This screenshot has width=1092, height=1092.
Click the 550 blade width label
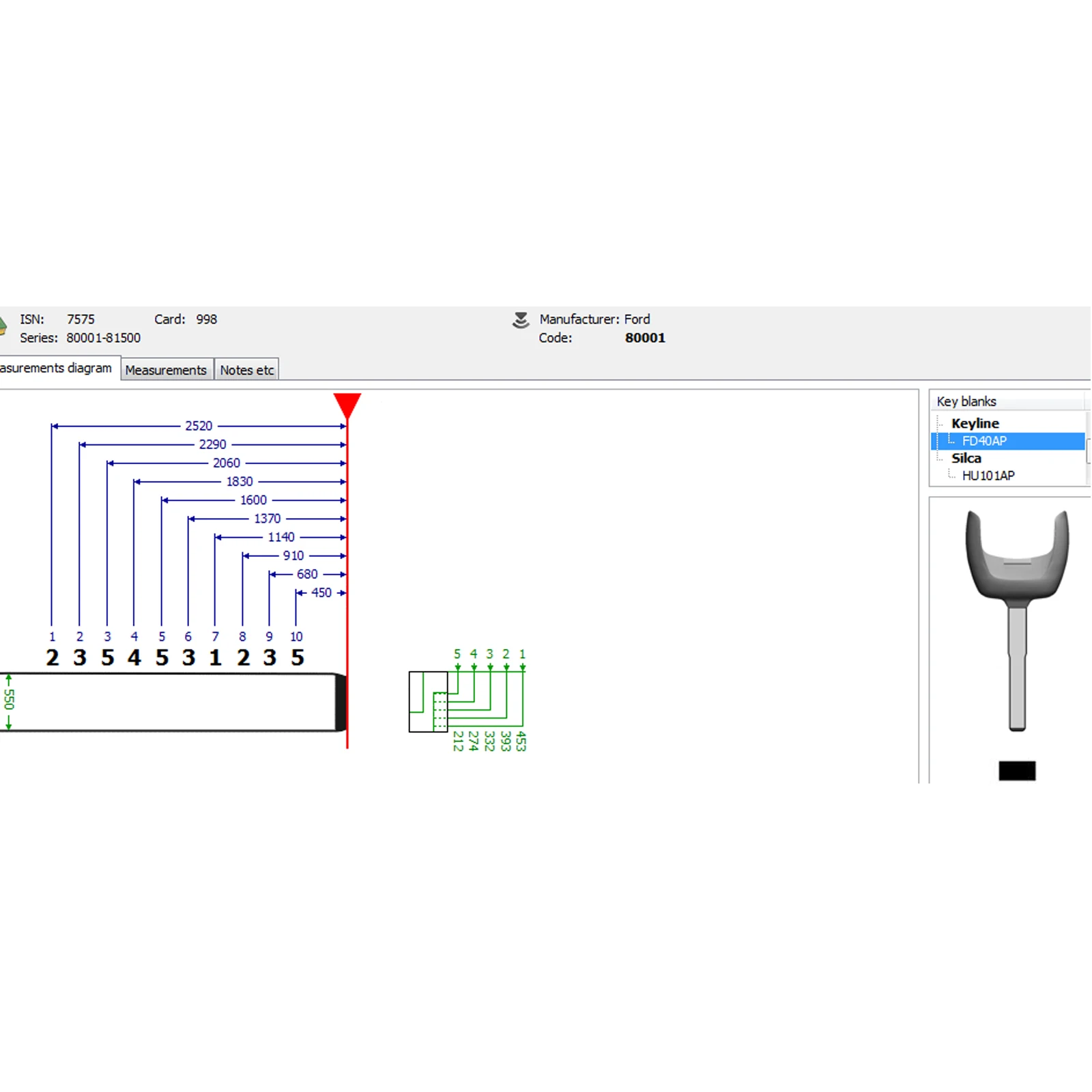pyautogui.click(x=9, y=700)
